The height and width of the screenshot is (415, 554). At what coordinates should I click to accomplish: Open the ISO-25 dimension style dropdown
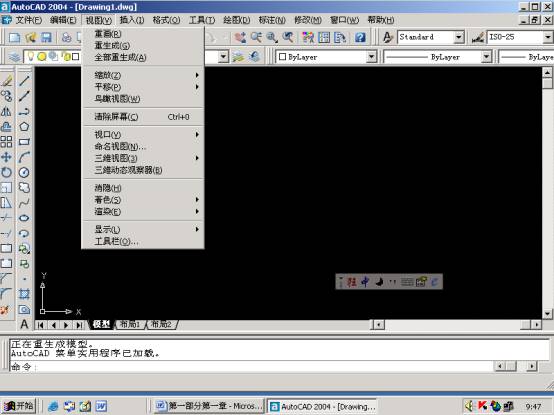(x=548, y=37)
